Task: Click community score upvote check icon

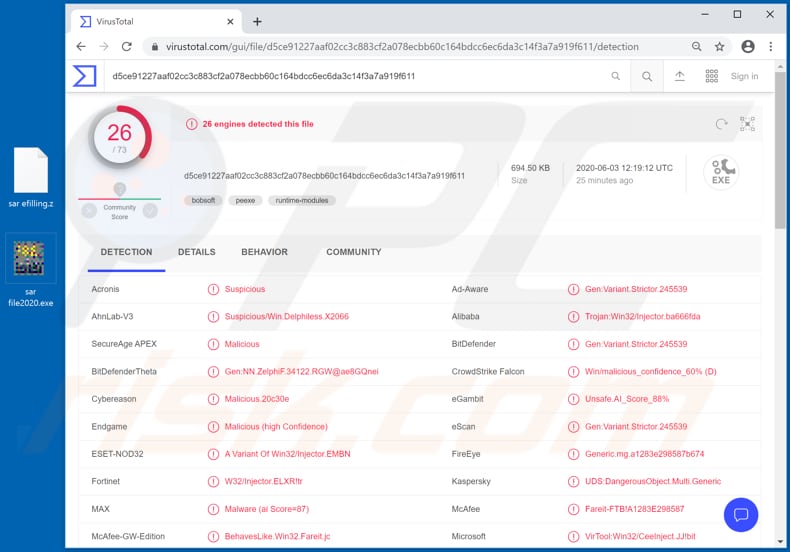Action: pyautogui.click(x=150, y=211)
